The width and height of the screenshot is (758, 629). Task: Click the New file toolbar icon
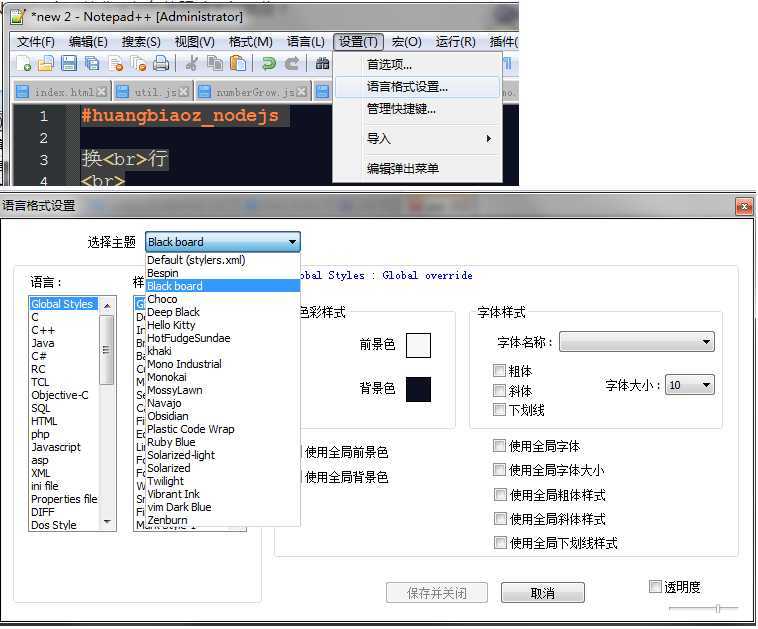(x=23, y=63)
